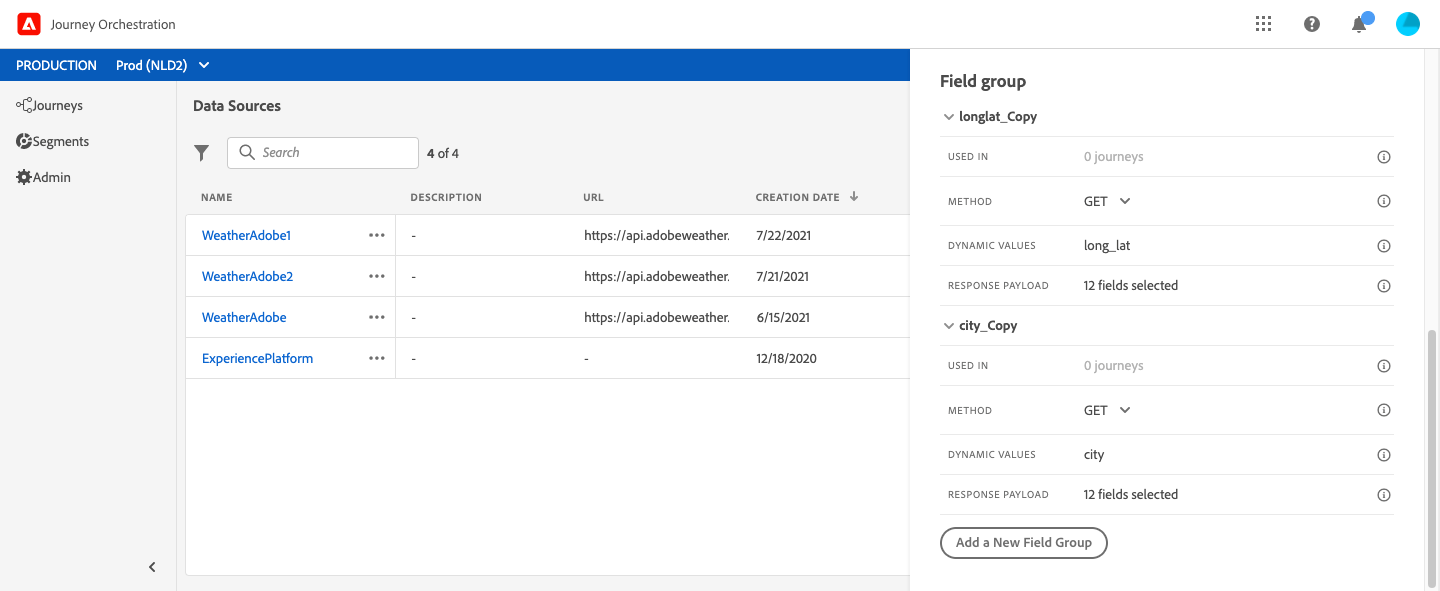Image resolution: width=1440 pixels, height=591 pixels.
Task: Open the WeatherAdobe1 data source
Action: (246, 235)
